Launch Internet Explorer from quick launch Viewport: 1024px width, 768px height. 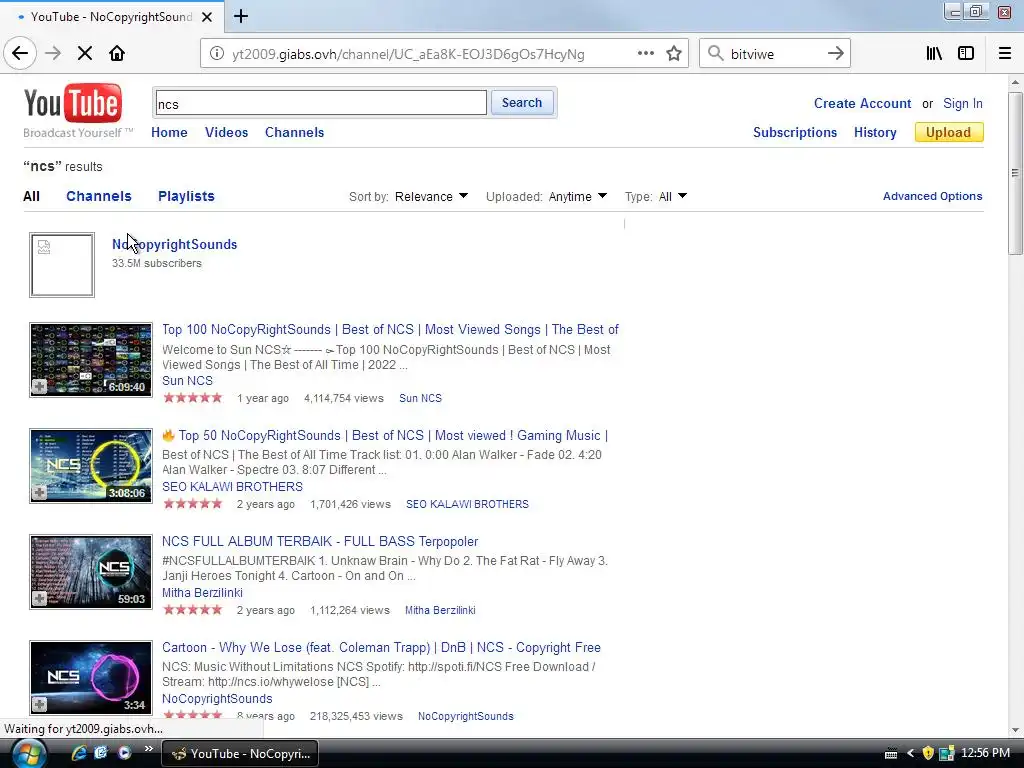tap(79, 753)
